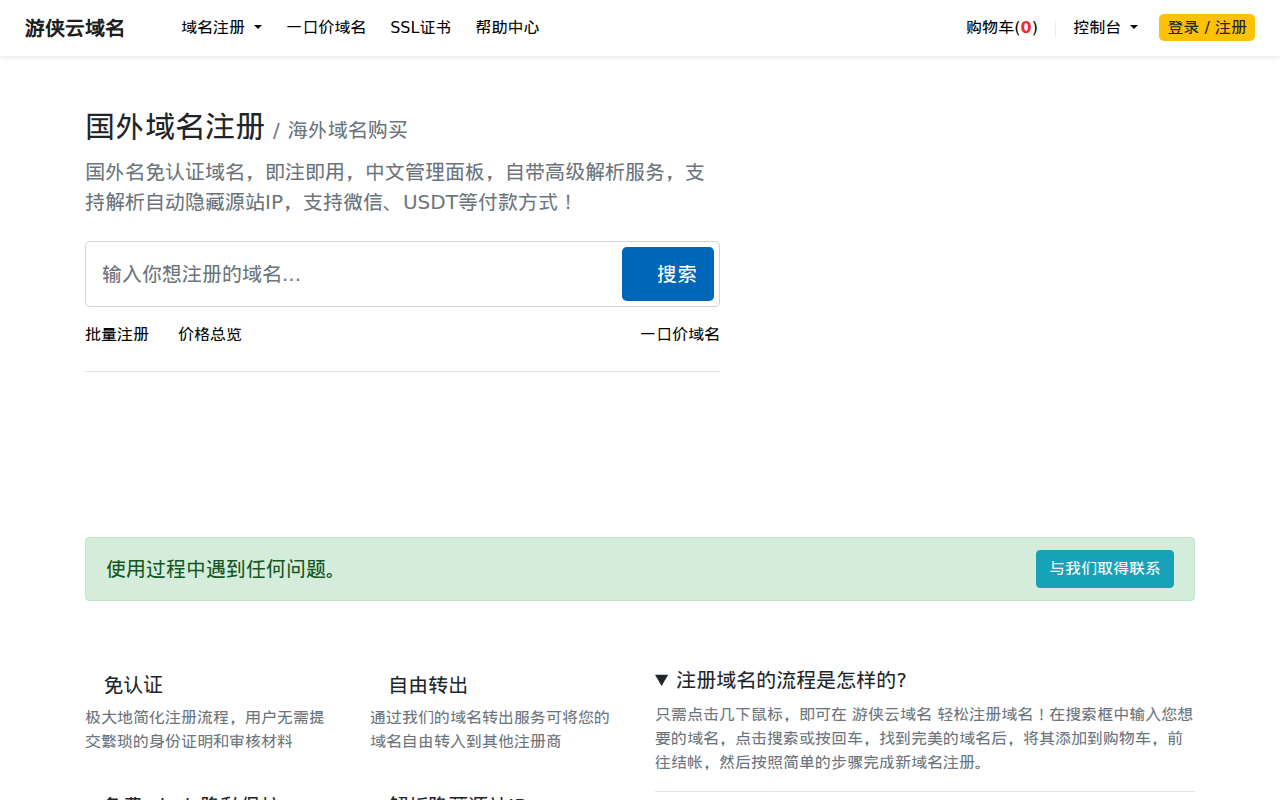Click the 国外域名注册 page title
The width and height of the screenshot is (1280, 800).
click(x=174, y=128)
